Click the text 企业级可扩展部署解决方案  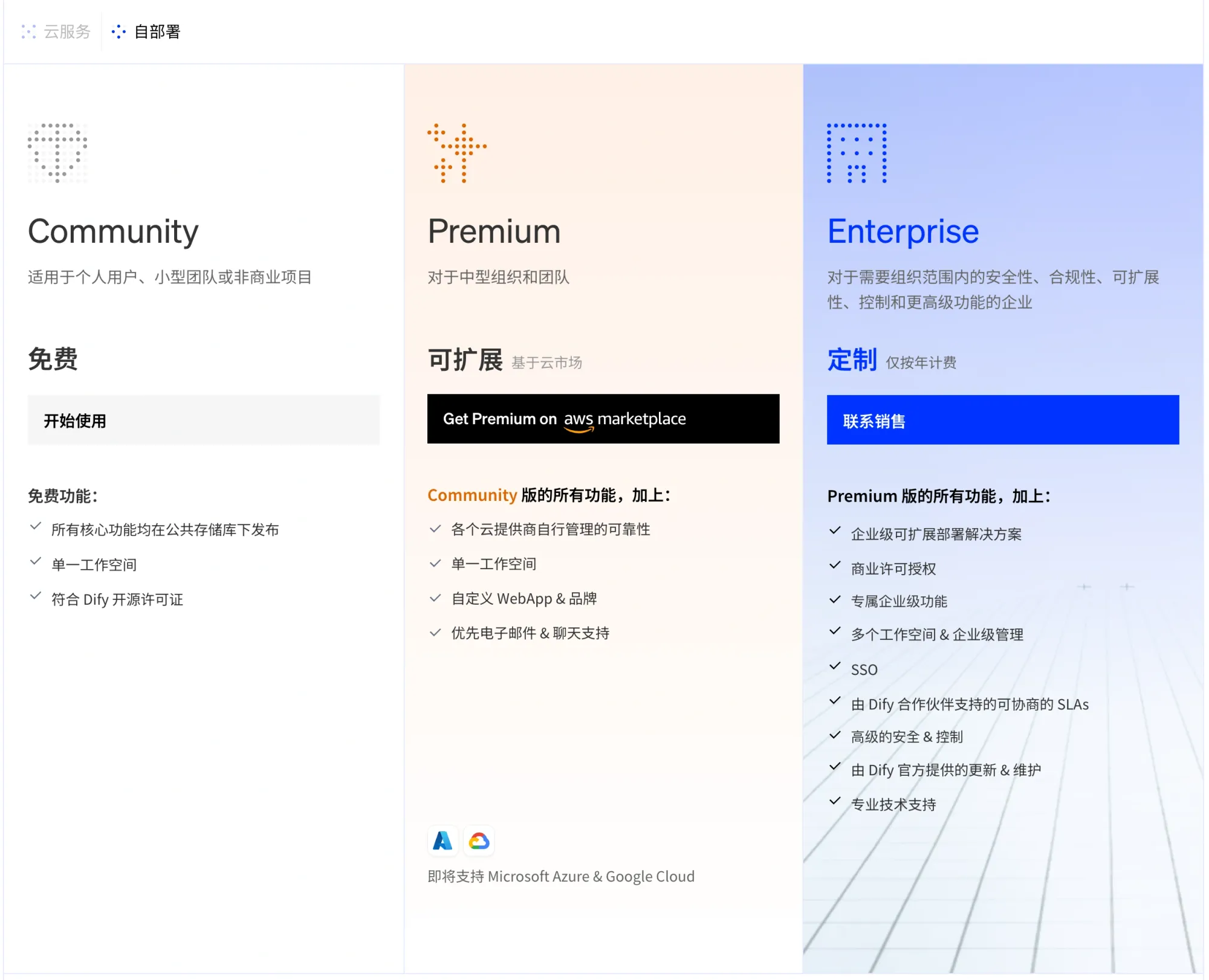[x=936, y=534]
